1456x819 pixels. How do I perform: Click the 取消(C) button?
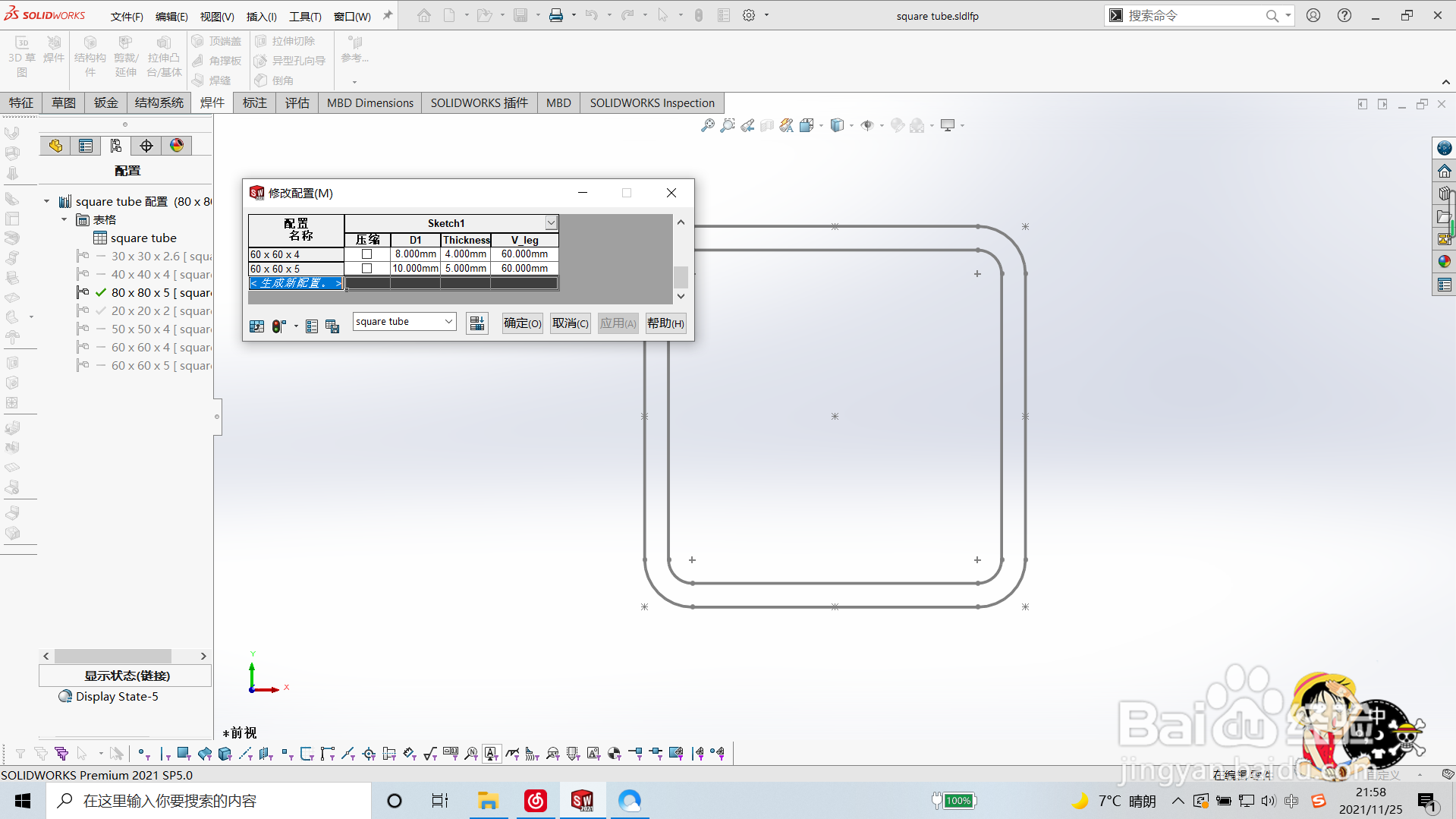click(x=571, y=323)
